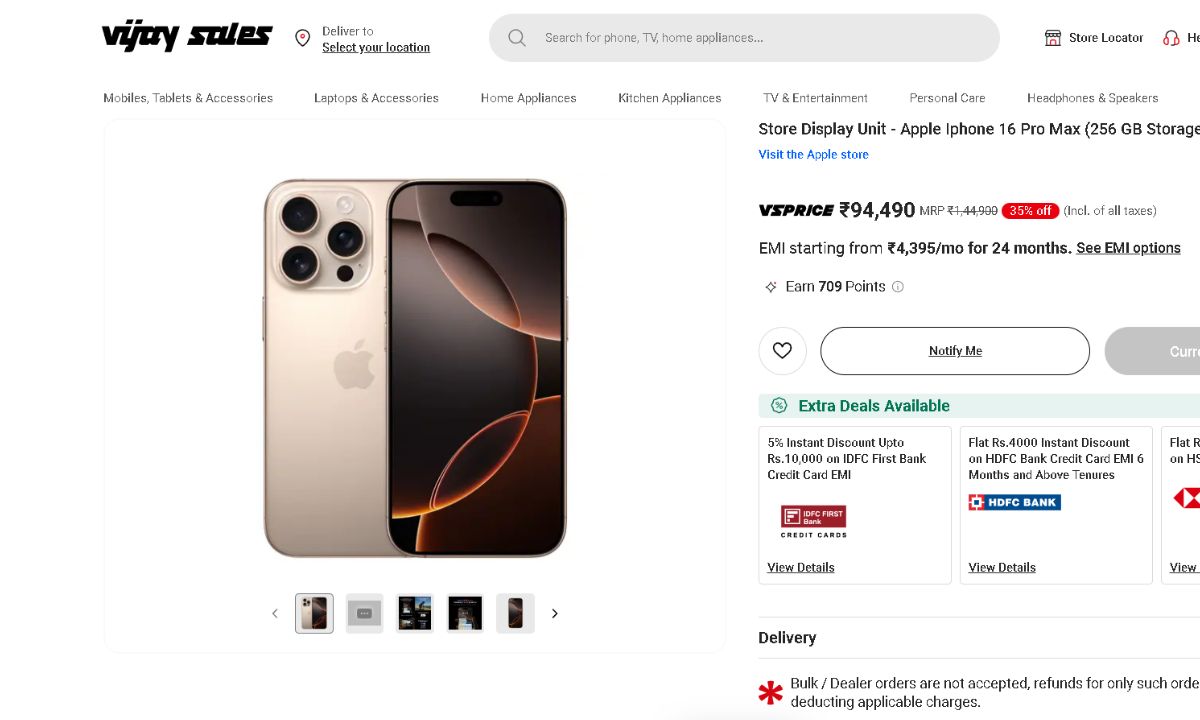Focus the product search field
The image size is (1200, 720).
(760, 38)
